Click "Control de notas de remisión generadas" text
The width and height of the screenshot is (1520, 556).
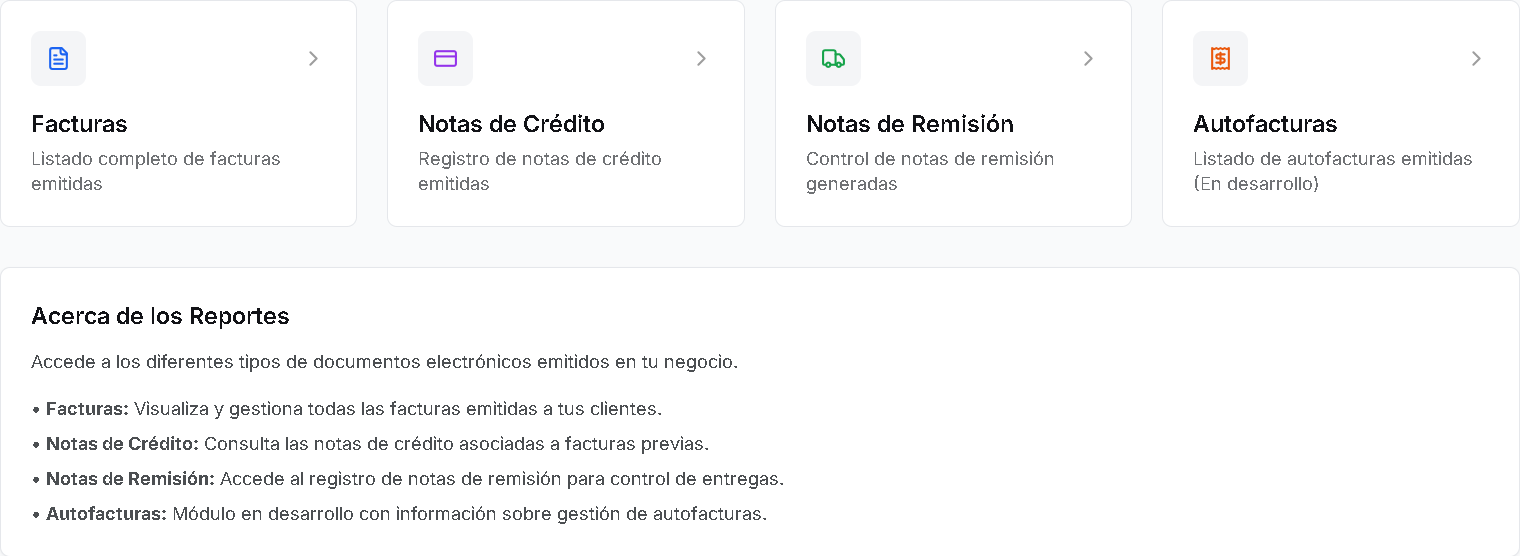929,171
